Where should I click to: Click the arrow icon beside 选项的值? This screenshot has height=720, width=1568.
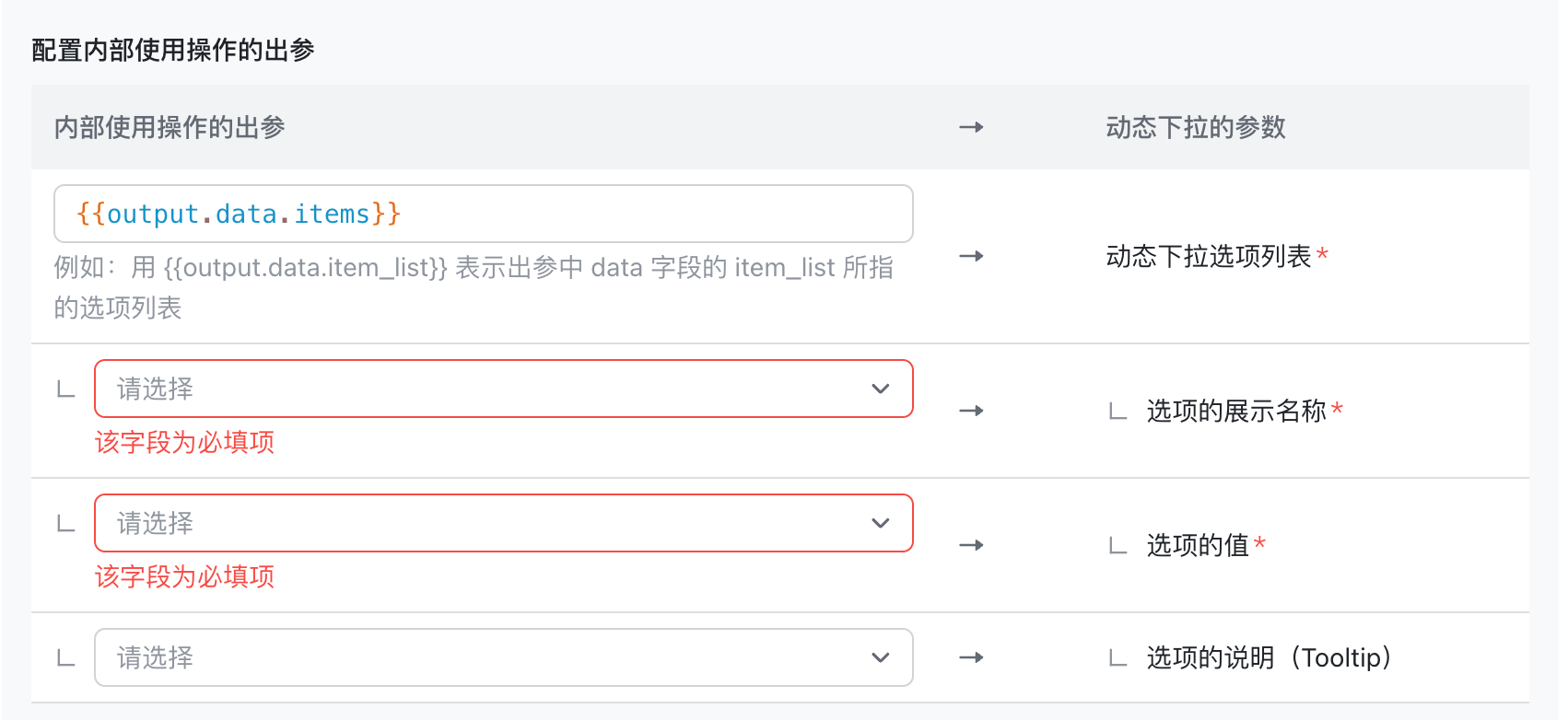(971, 545)
